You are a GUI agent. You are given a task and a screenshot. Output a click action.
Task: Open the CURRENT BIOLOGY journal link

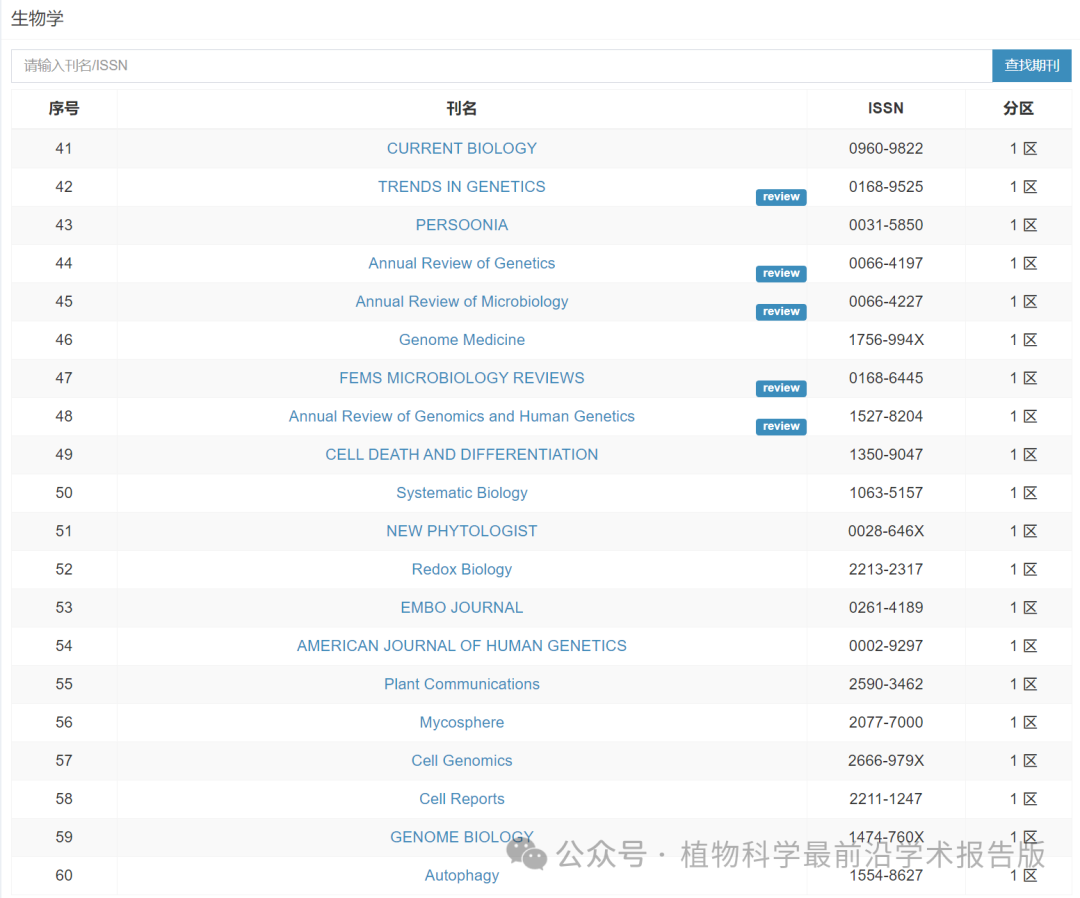pos(461,148)
